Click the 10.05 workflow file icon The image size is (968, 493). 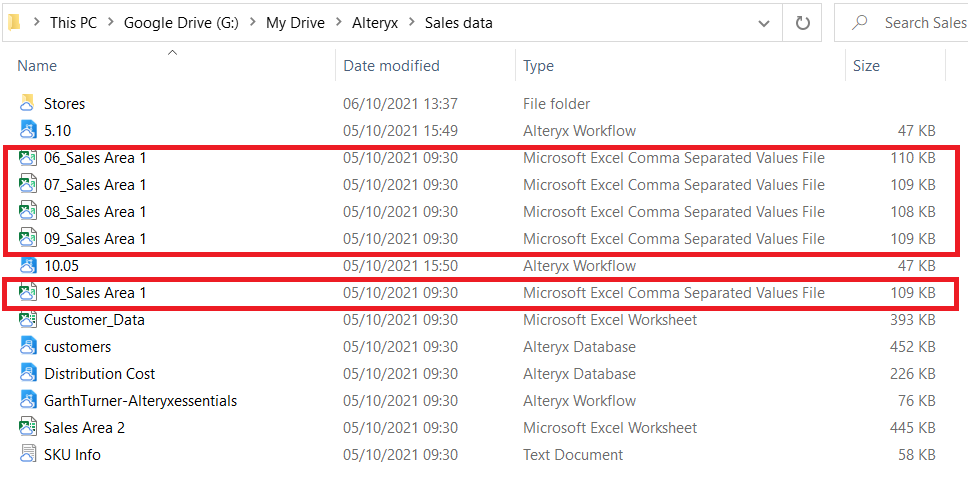pos(28,266)
